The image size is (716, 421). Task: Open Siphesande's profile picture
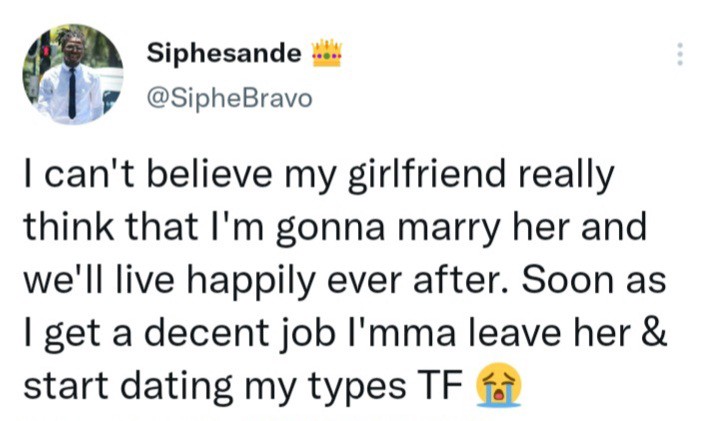tap(73, 76)
